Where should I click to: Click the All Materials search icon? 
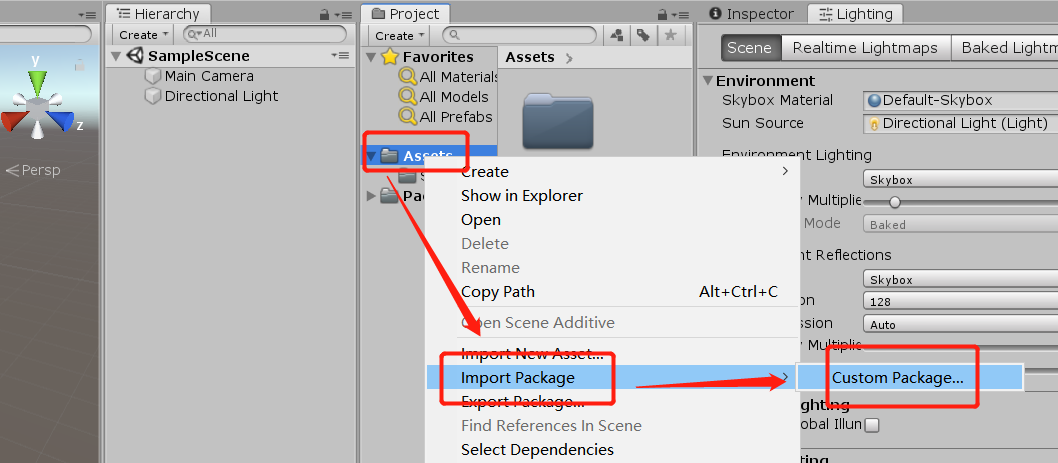[x=407, y=76]
